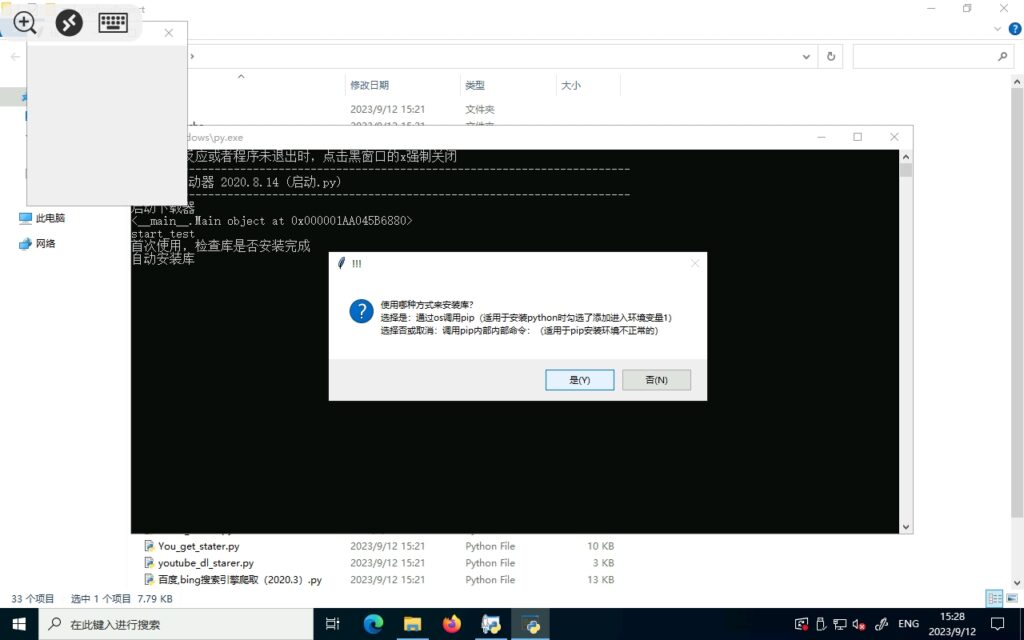Select 此电脑 in the navigation pane
Viewport: 1024px width, 640px height.
pos(50,218)
